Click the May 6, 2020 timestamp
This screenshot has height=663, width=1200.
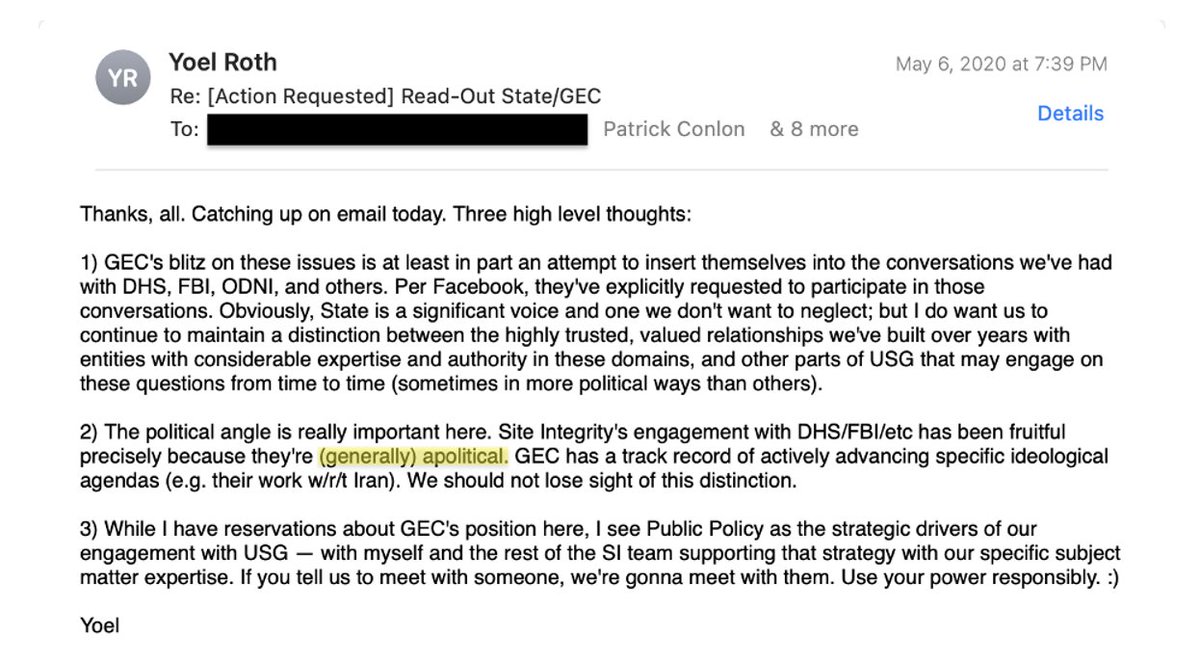1001,64
